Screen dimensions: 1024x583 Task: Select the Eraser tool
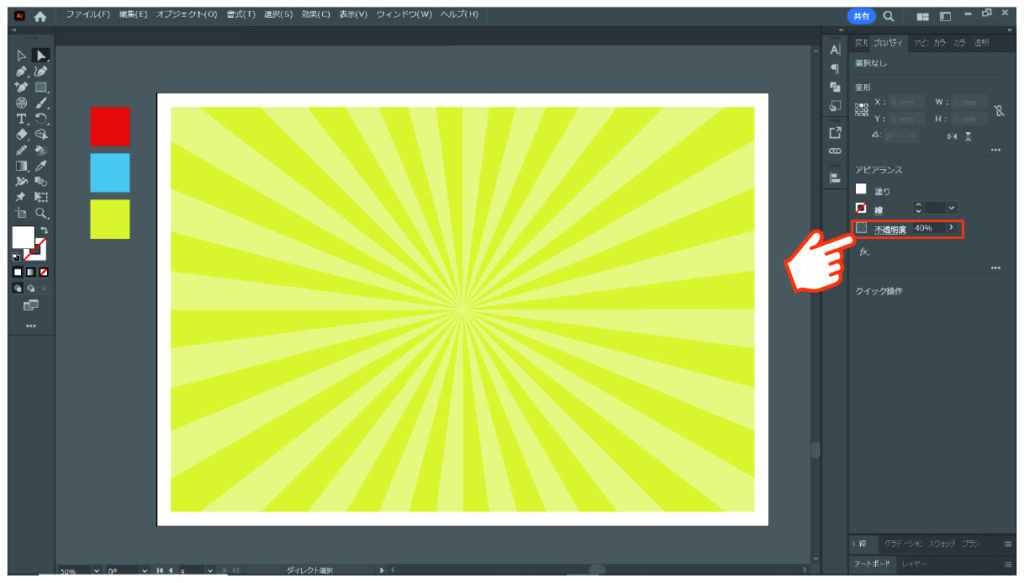coord(21,134)
